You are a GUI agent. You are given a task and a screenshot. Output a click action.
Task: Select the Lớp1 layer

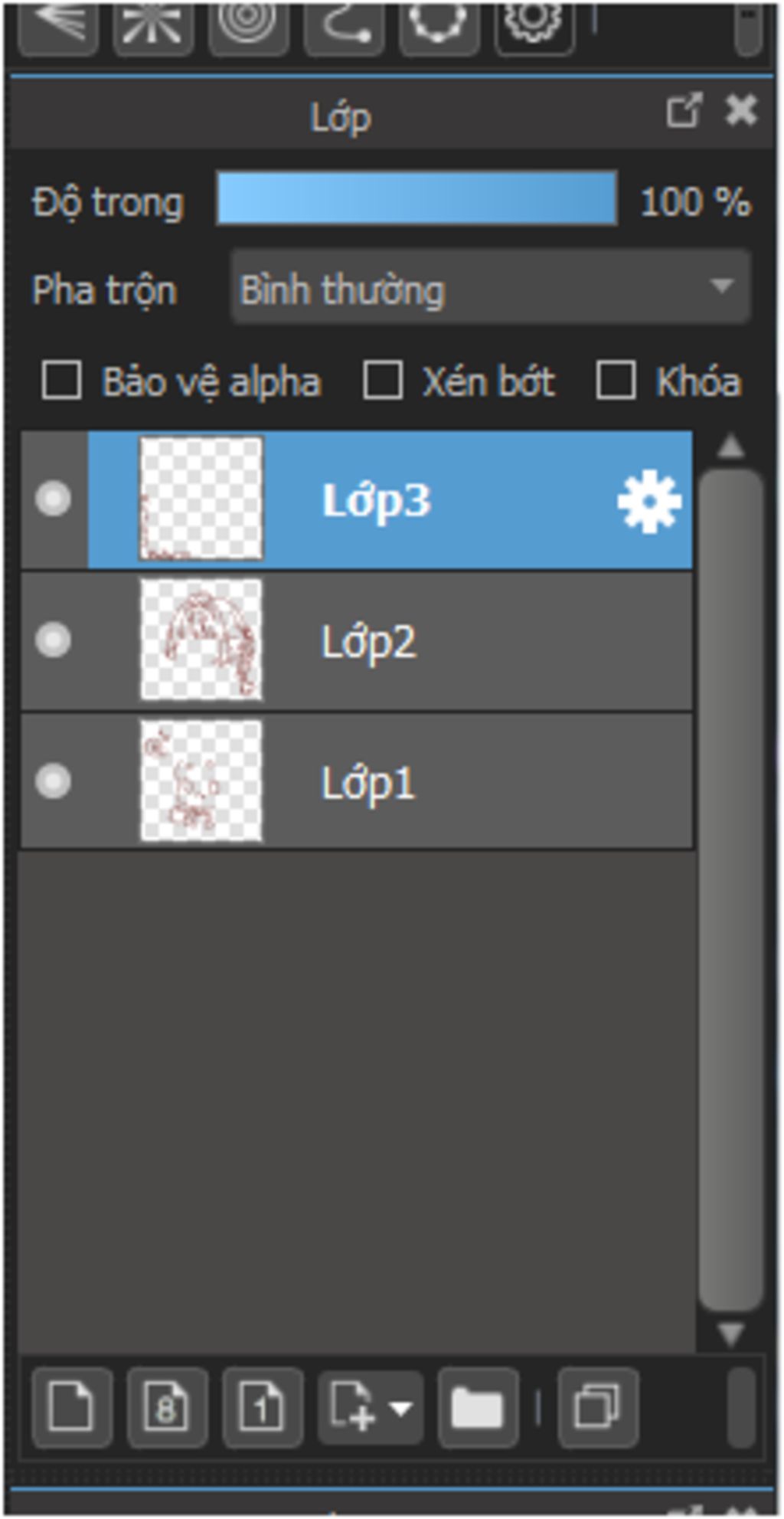coord(357,782)
